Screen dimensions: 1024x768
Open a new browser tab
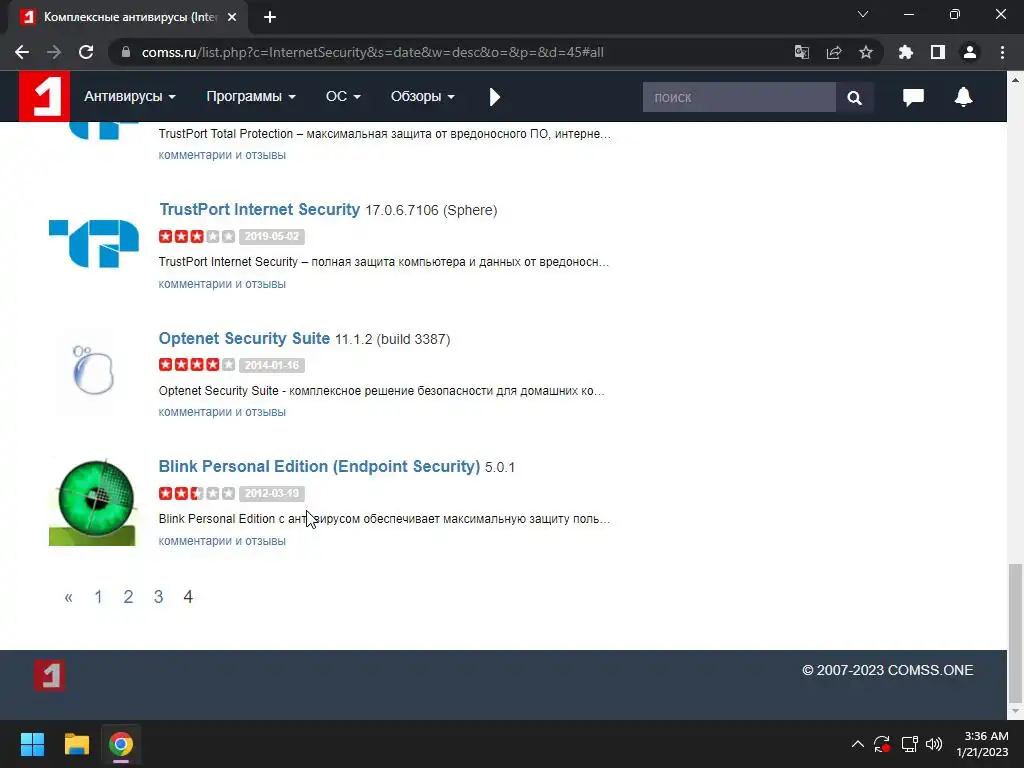pos(270,18)
